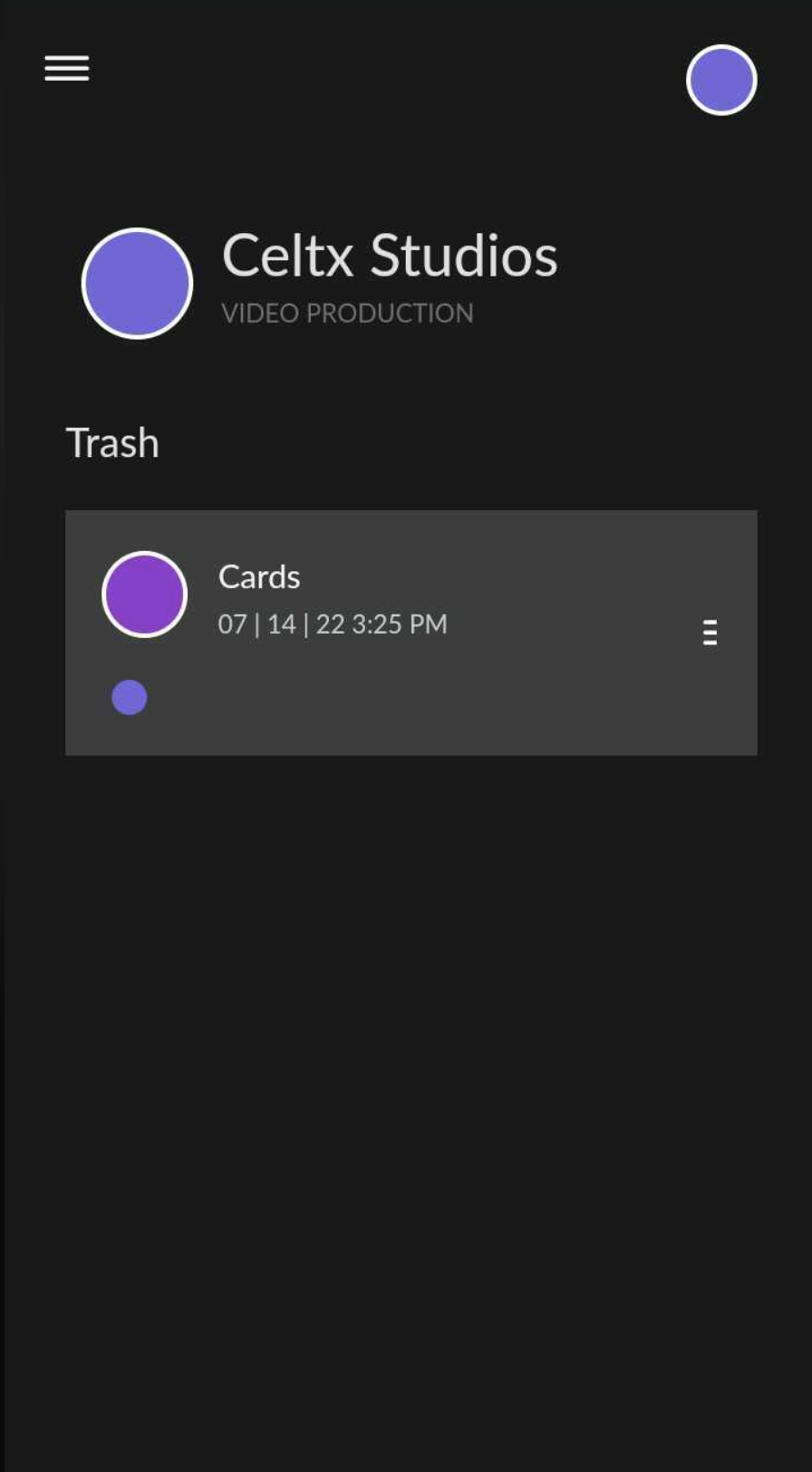Select the Cards trashed project card

coord(411,633)
